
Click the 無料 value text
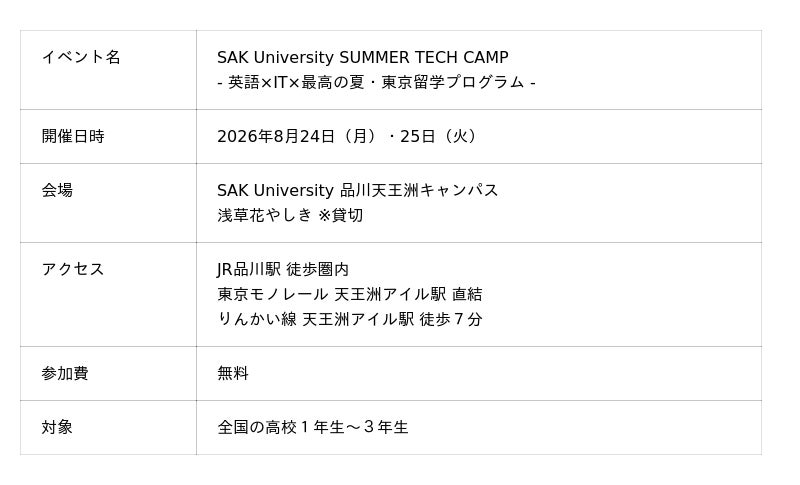tap(233, 373)
